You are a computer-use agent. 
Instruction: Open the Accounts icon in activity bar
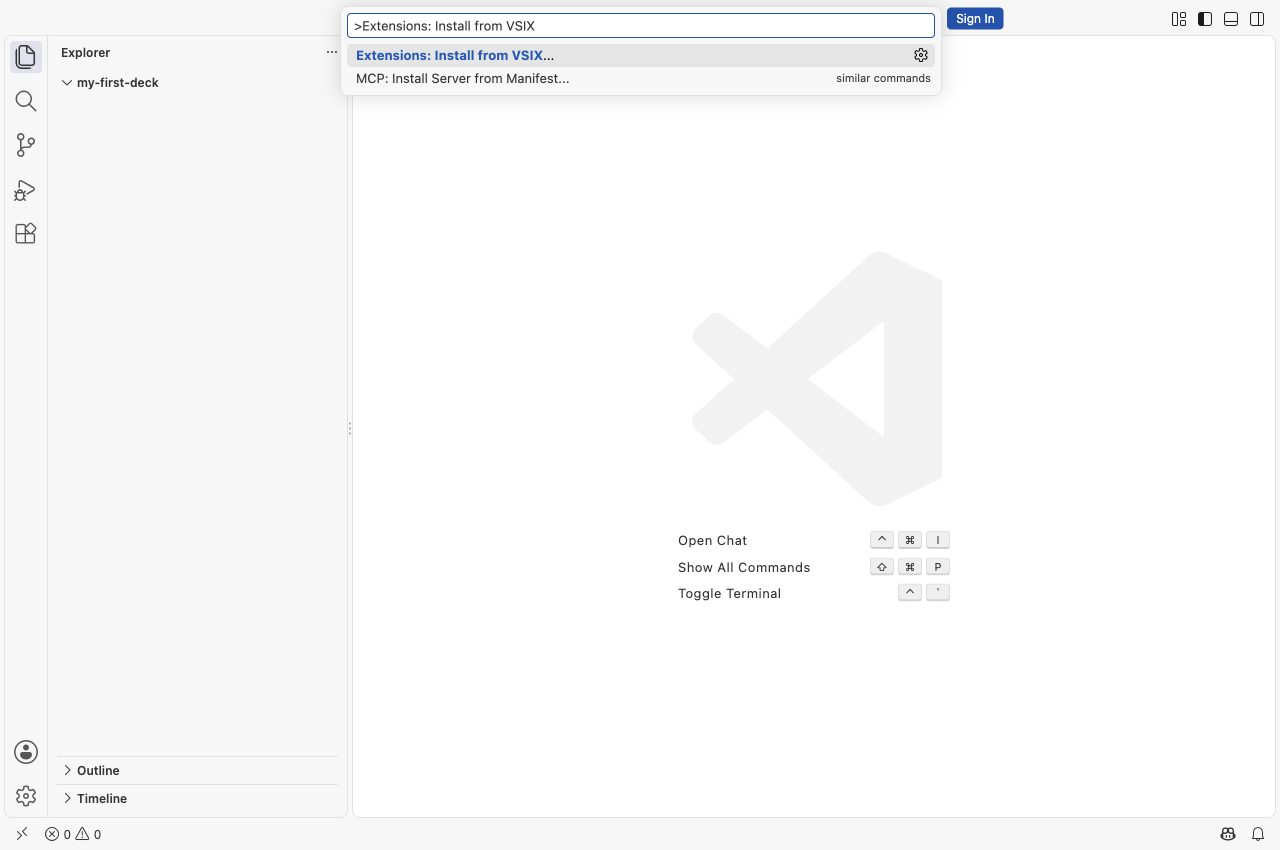[26, 752]
